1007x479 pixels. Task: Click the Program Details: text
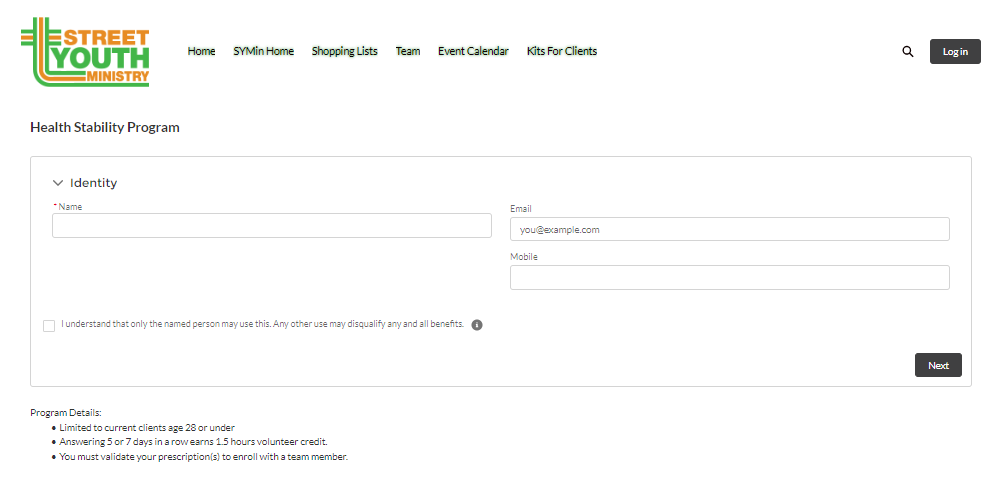pyautogui.click(x=66, y=413)
